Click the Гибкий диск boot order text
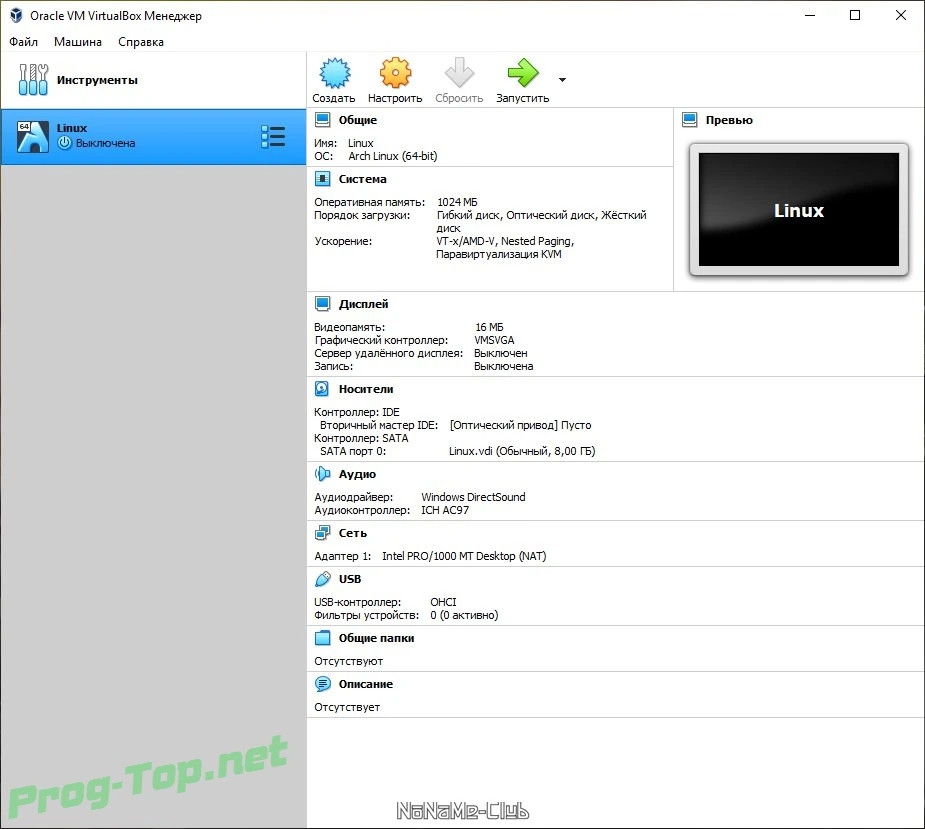The image size is (925, 829). (x=469, y=215)
